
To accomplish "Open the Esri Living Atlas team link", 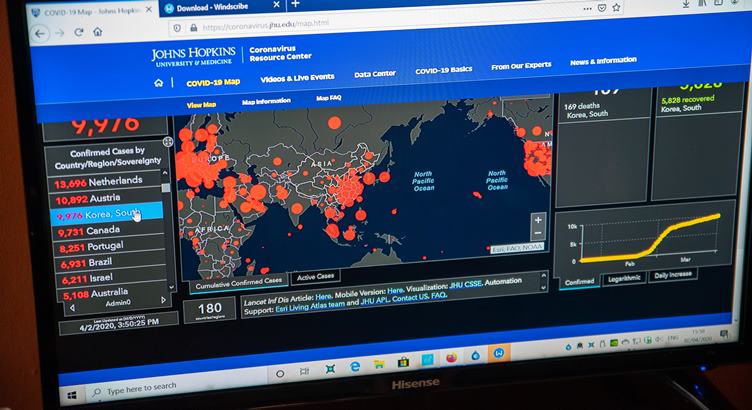I will click(310, 308).
